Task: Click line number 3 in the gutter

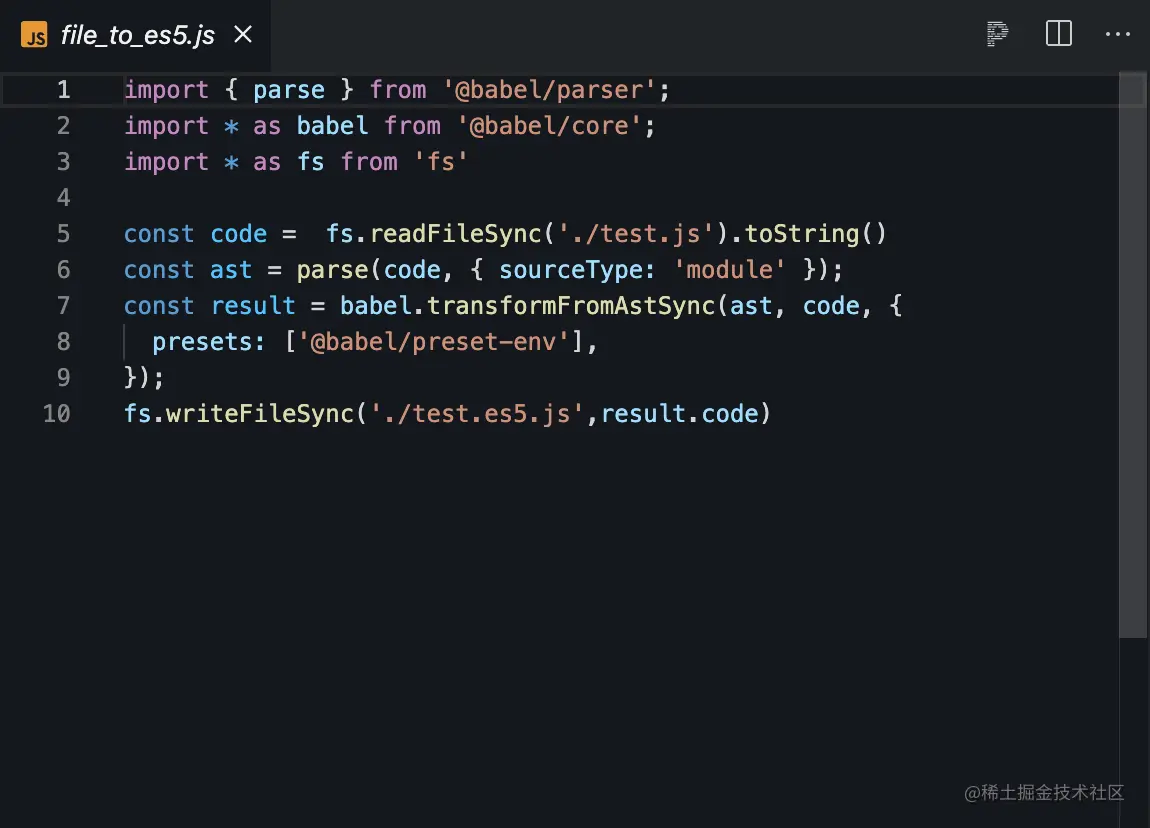Action: (x=64, y=161)
